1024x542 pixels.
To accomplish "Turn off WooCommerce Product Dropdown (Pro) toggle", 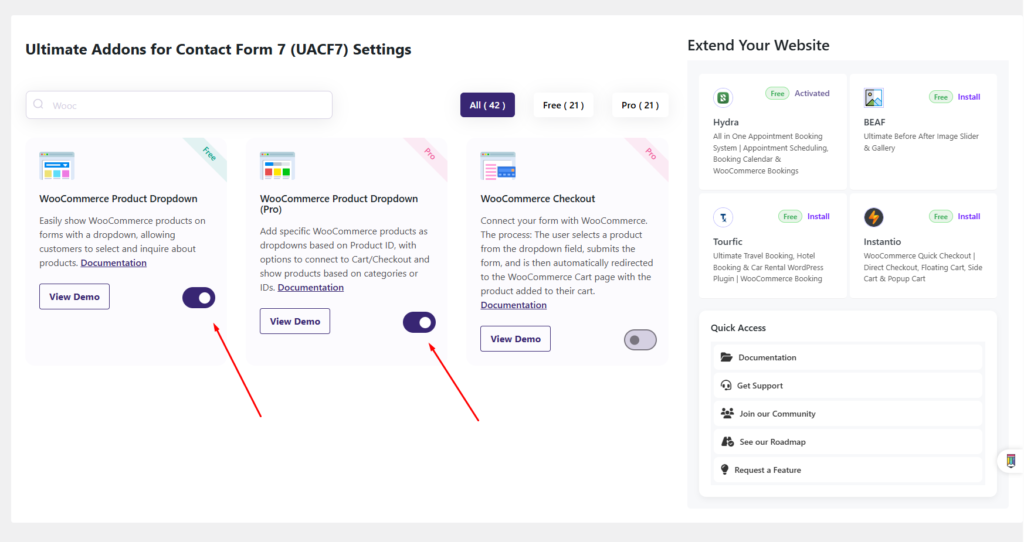I will [419, 322].
